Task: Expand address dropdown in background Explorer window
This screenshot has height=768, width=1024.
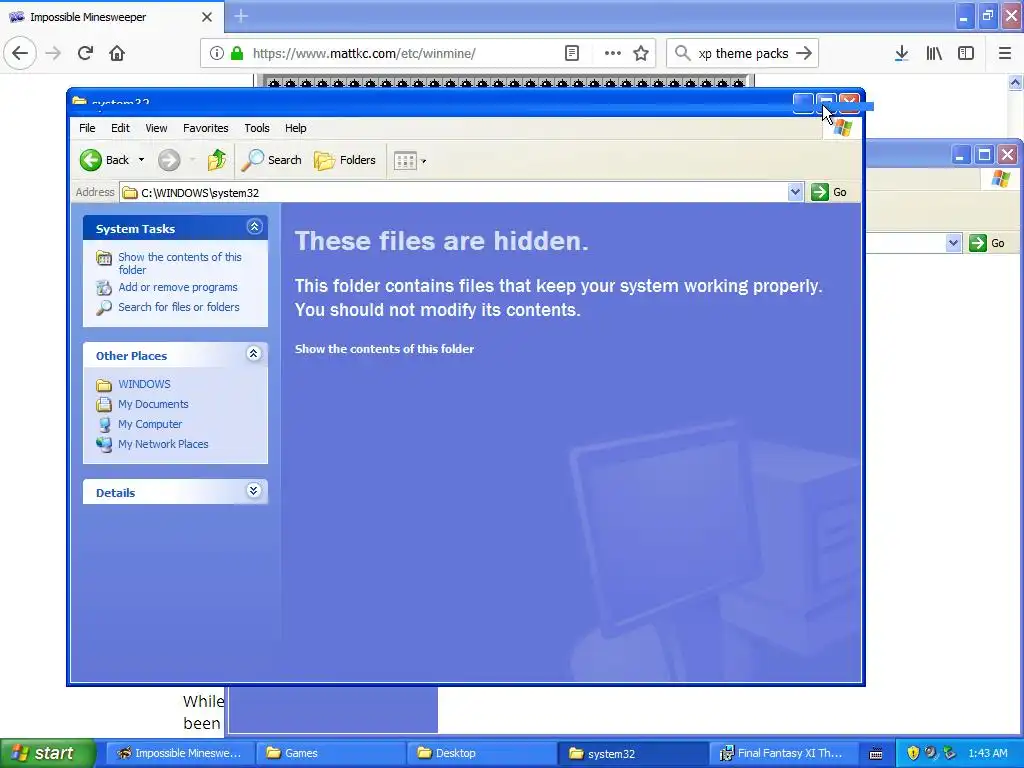Action: [x=953, y=243]
